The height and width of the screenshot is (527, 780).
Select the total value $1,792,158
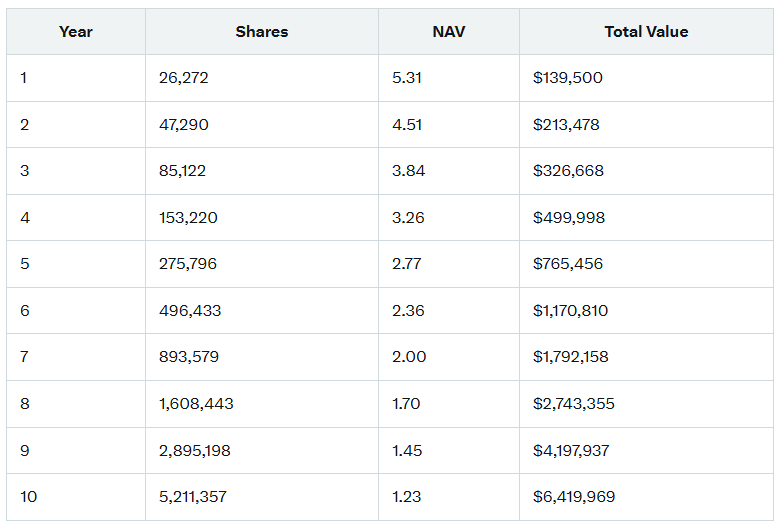[571, 357]
